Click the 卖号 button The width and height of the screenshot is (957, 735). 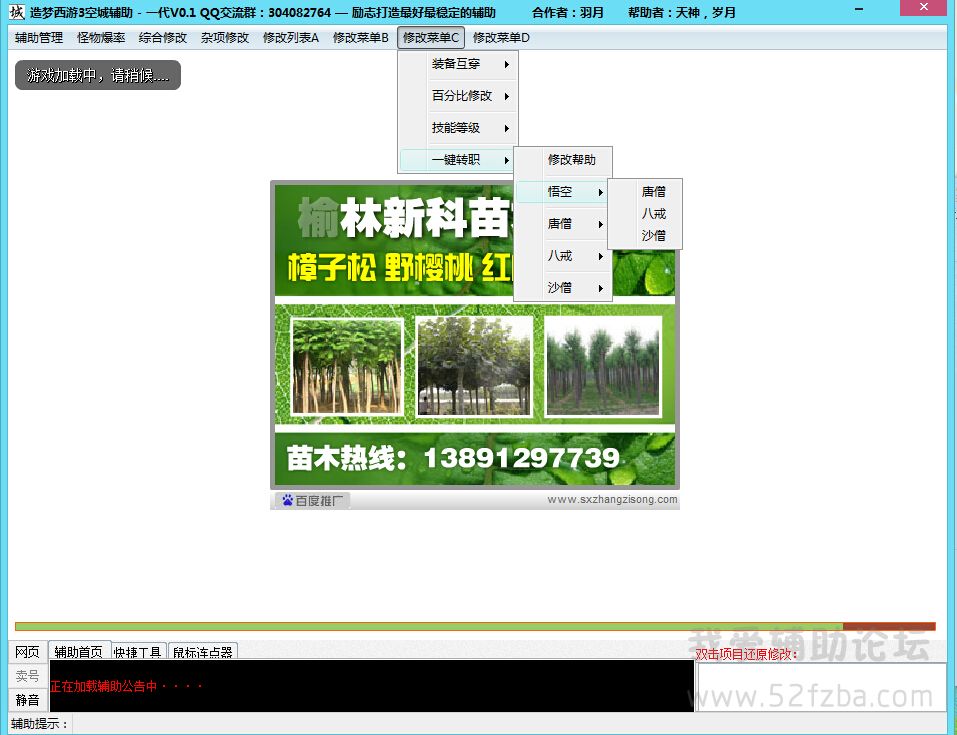(27, 676)
